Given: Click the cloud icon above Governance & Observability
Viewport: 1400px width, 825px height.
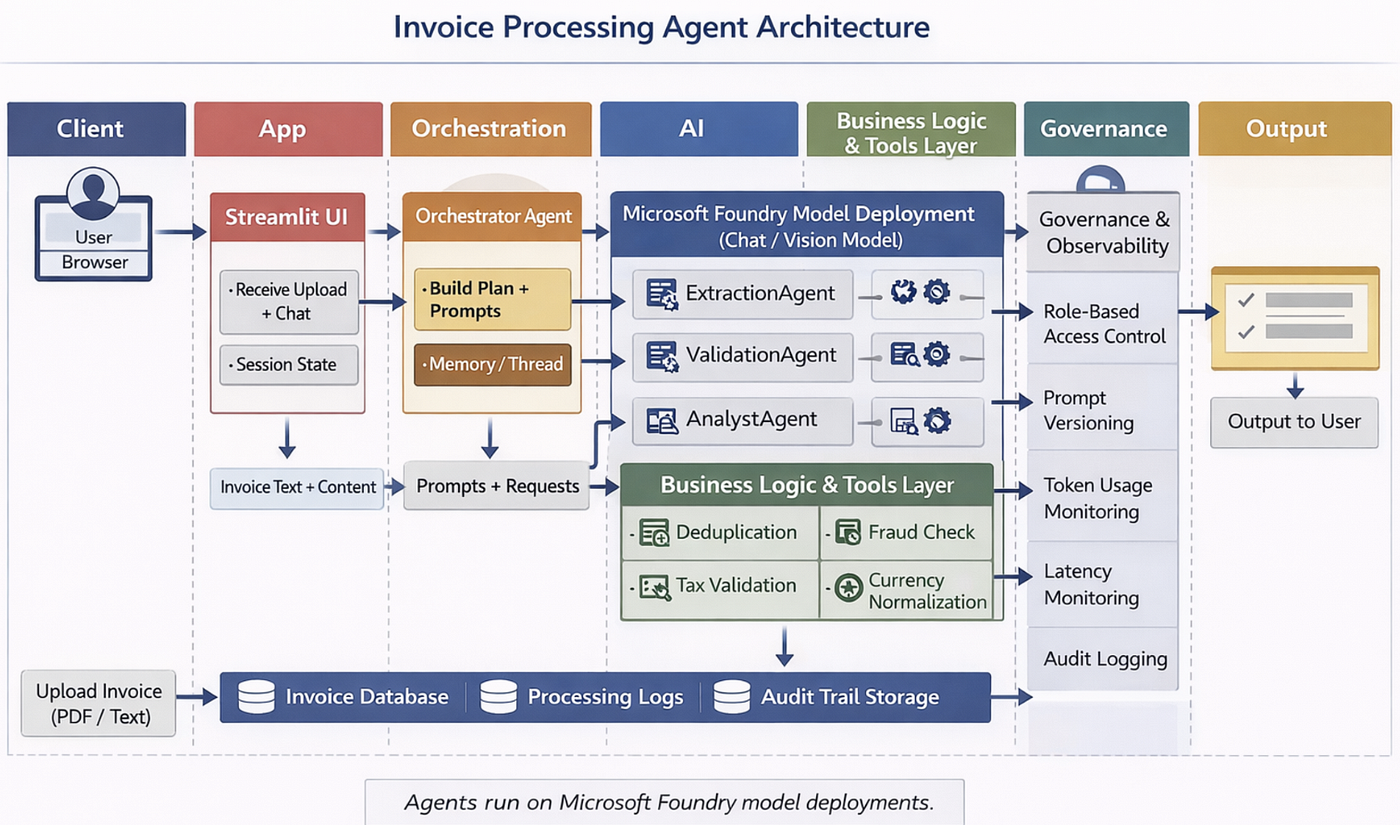Looking at the screenshot, I should [1100, 180].
